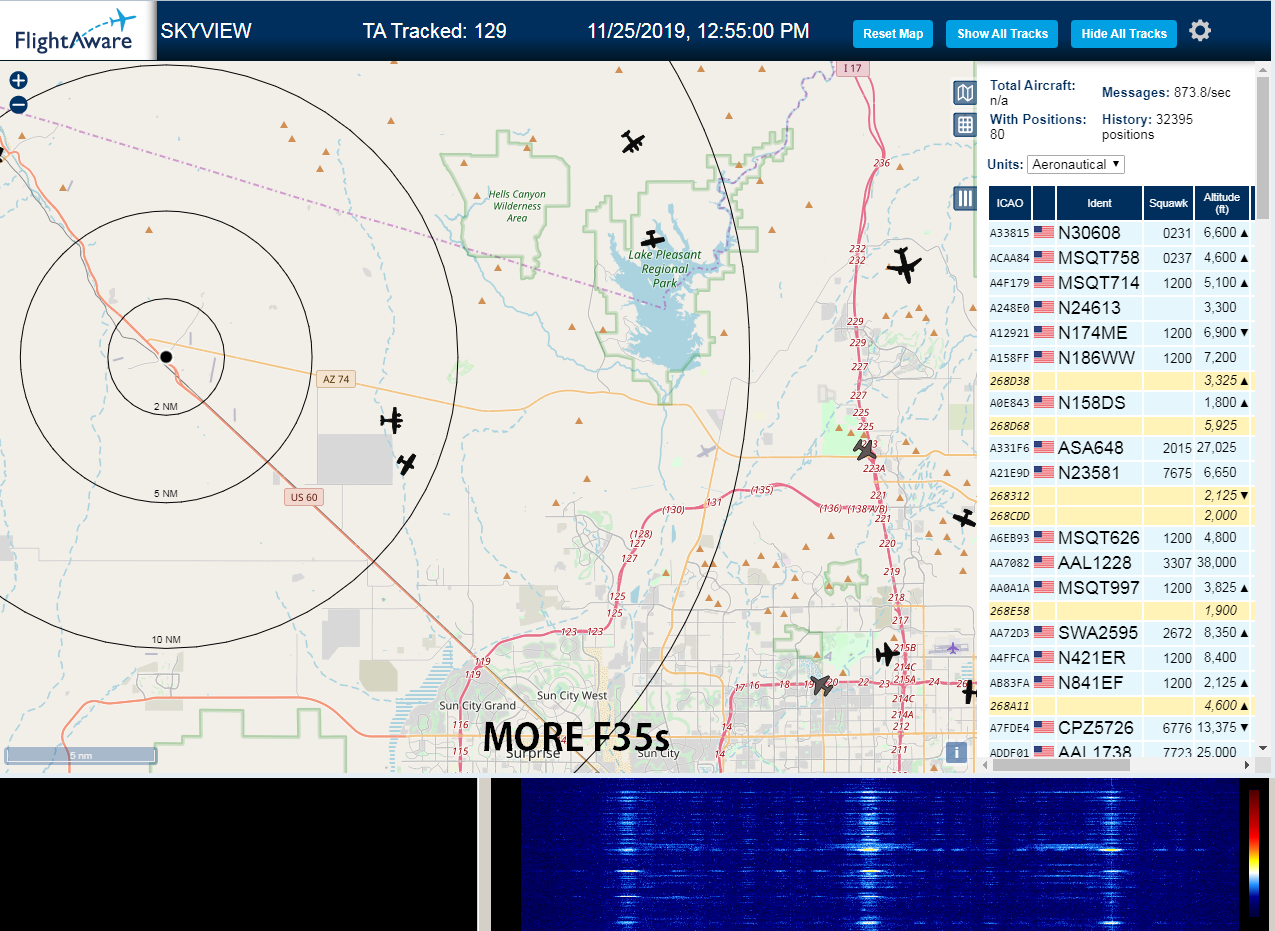Select the MSQT714 aircraft row
This screenshot has height=931, width=1275.
point(1120,282)
